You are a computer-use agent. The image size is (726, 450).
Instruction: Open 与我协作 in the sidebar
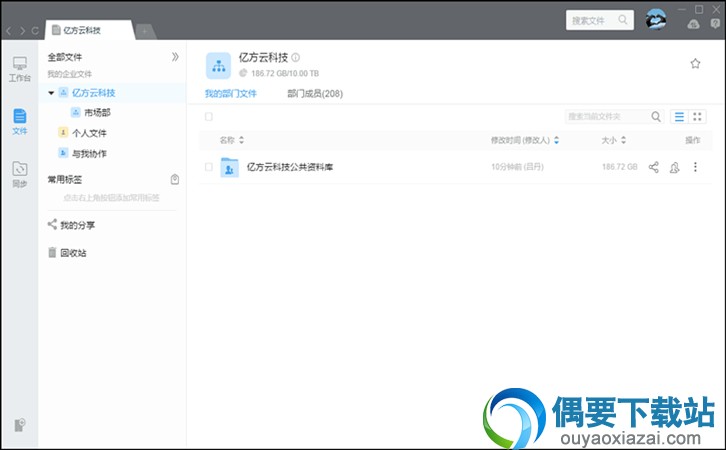pyautogui.click(x=89, y=153)
